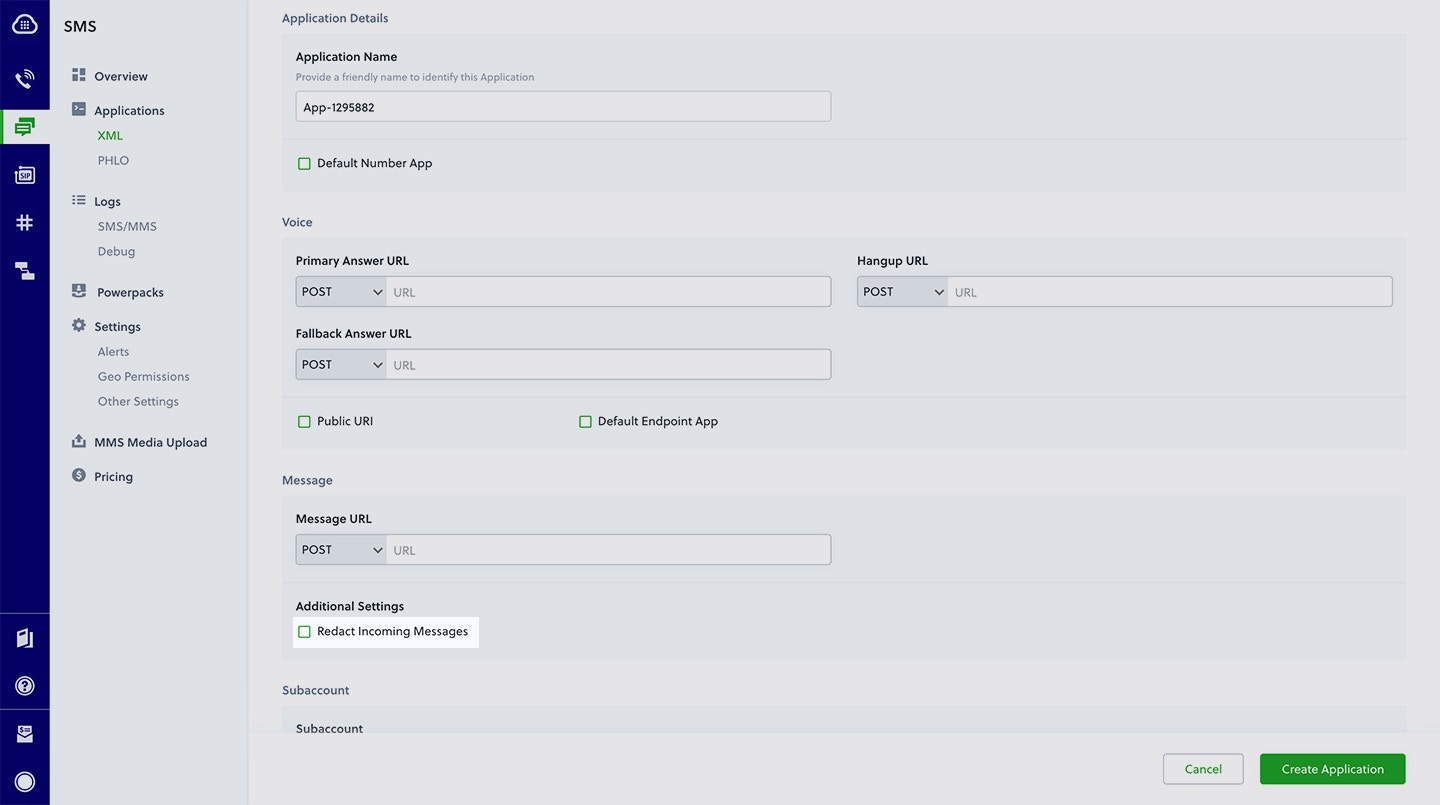Open billing via the dollar envelope icon
The width and height of the screenshot is (1440, 805).
coord(25,733)
